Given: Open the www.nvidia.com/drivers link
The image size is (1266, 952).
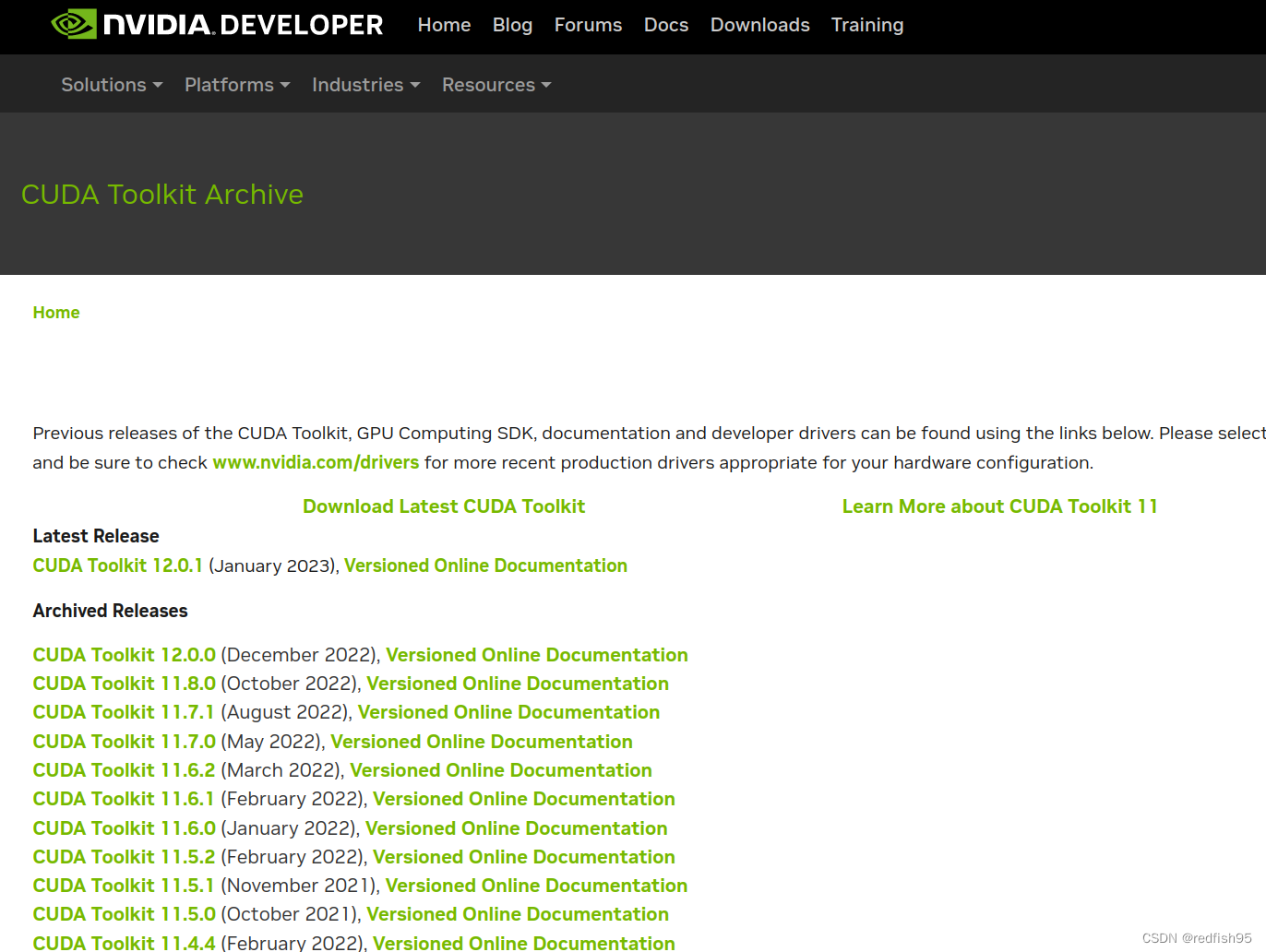Looking at the screenshot, I should (x=316, y=462).
